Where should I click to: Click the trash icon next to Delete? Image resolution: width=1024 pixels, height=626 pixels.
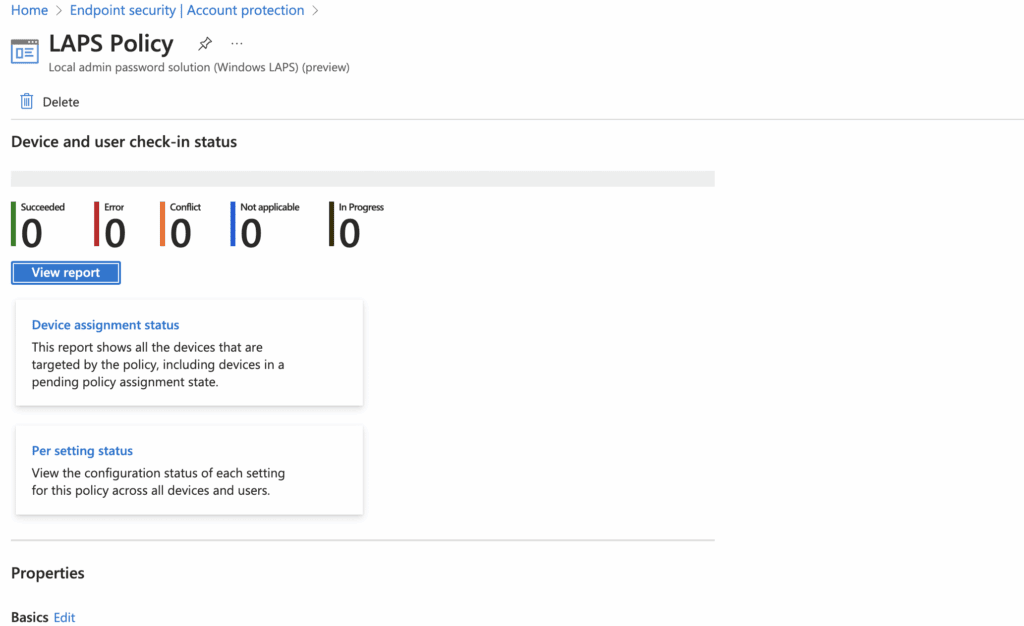click(26, 101)
